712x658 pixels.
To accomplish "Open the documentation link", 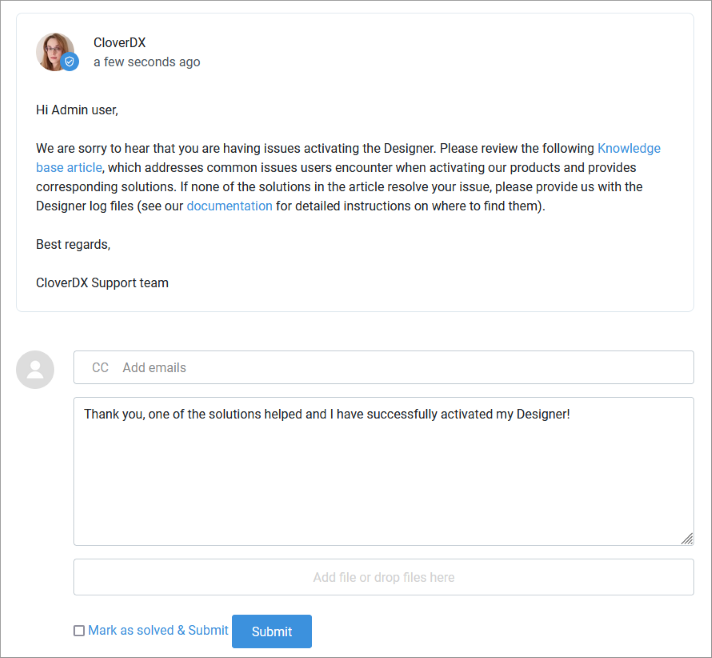I will coord(229,206).
